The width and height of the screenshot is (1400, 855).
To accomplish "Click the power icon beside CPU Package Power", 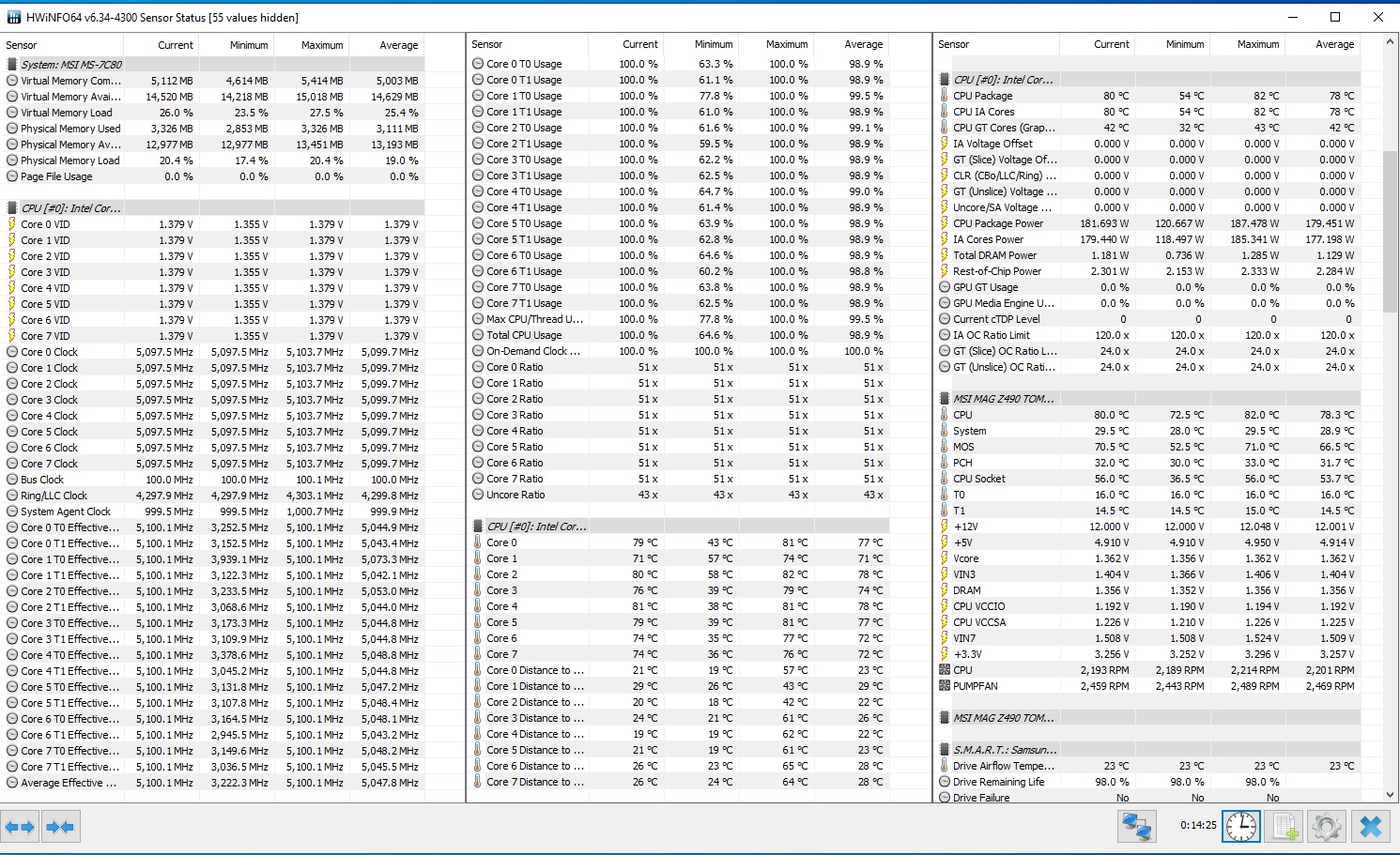I will pos(945,223).
